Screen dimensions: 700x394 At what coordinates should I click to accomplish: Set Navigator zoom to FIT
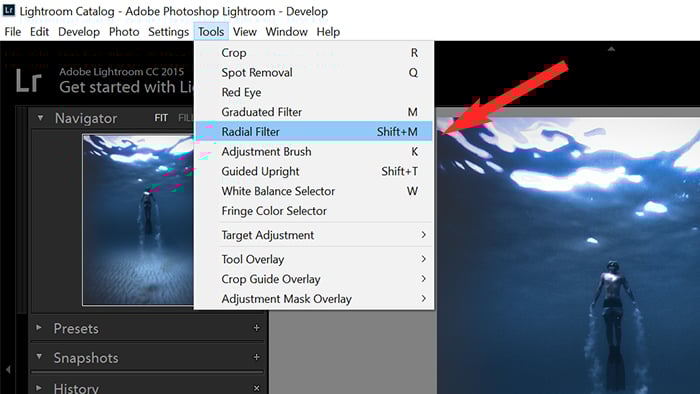(x=161, y=118)
